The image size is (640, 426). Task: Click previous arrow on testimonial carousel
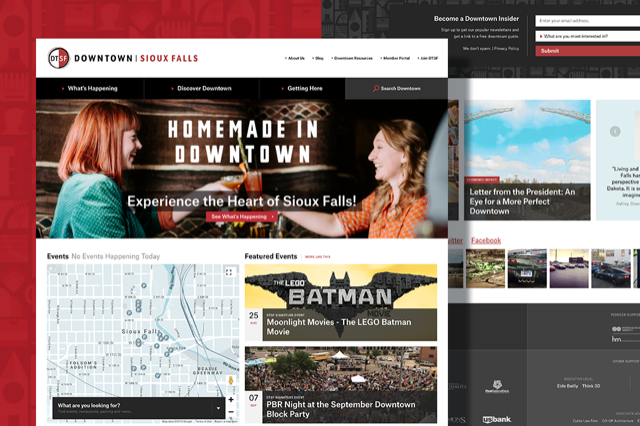pos(615,131)
